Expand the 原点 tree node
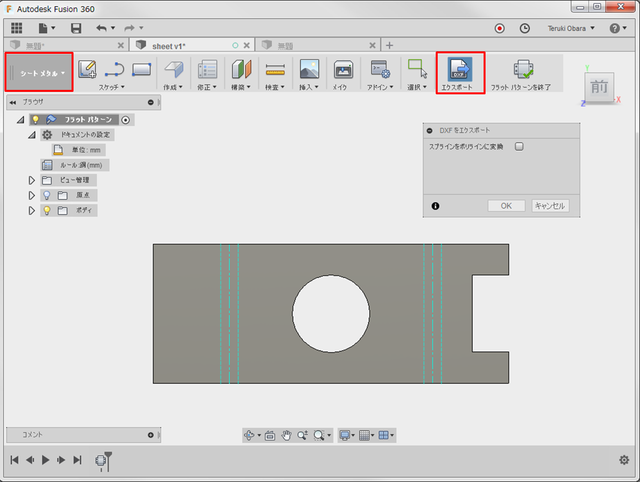The width and height of the screenshot is (640, 482). (31, 195)
